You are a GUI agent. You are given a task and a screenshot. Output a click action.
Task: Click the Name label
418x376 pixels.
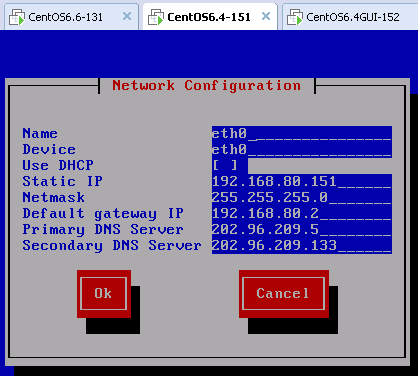click(40, 134)
